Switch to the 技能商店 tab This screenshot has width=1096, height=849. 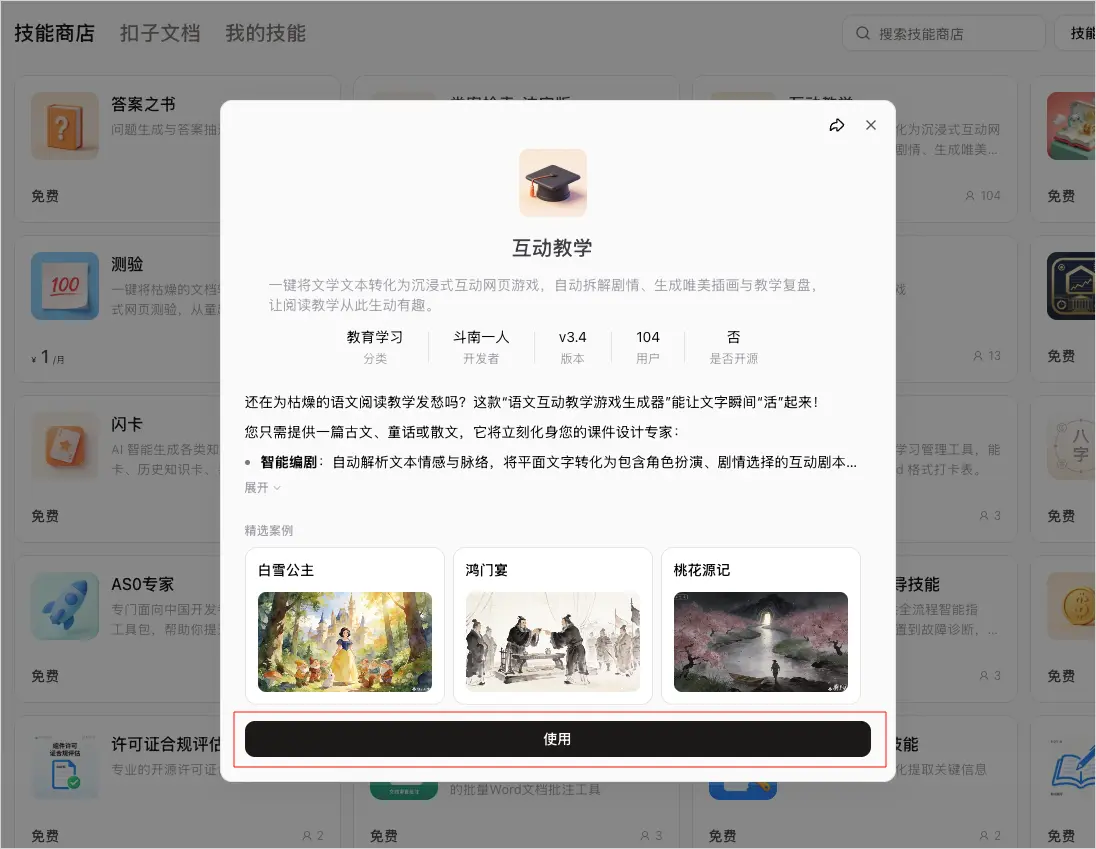[x=55, y=33]
